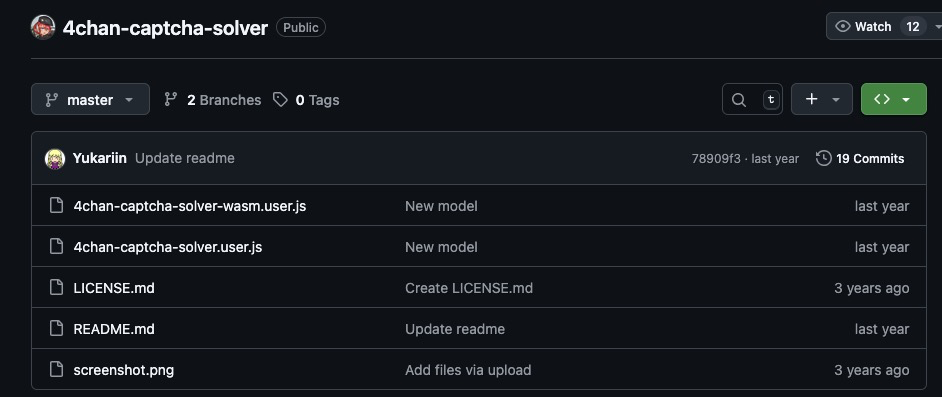Click the file icon beside LICENSE.md
Image resolution: width=942 pixels, height=397 pixels.
(x=56, y=288)
